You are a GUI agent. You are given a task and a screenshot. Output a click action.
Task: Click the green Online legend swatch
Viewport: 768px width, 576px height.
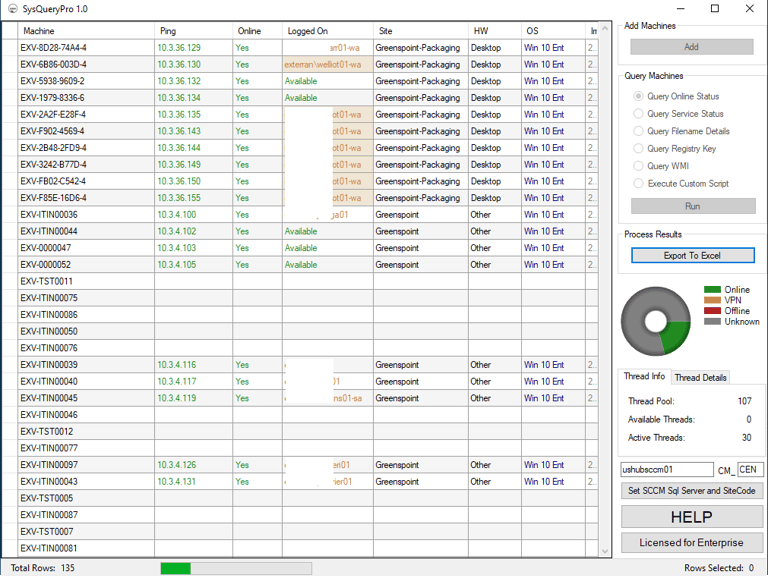tap(712, 289)
